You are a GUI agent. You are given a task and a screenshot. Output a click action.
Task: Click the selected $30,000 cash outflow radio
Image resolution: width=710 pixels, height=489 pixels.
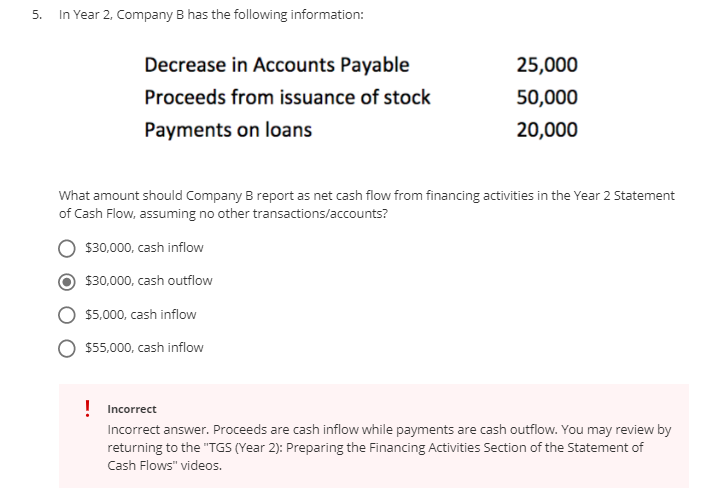[x=67, y=282]
